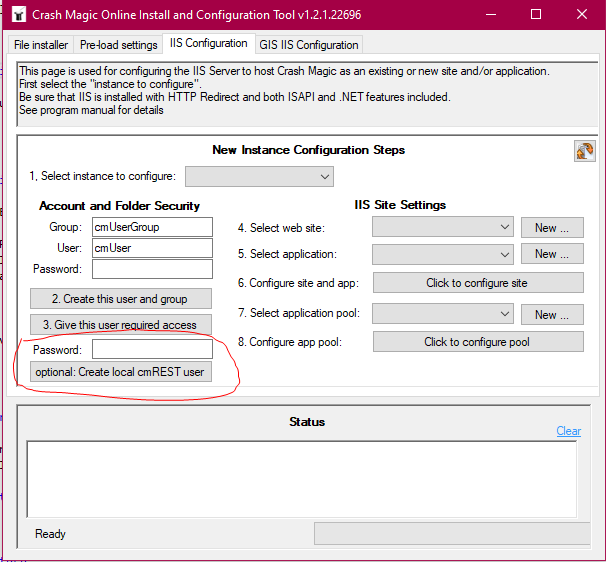The width and height of the screenshot is (606, 562).
Task: Click New button next to application pool
Action: (552, 314)
